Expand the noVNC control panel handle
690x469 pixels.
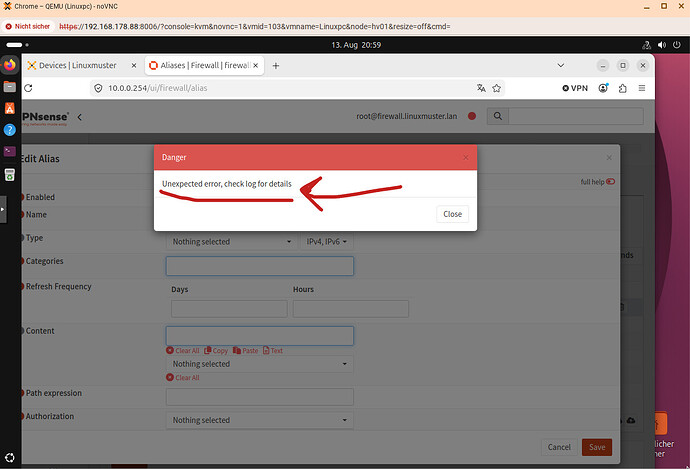(3, 209)
